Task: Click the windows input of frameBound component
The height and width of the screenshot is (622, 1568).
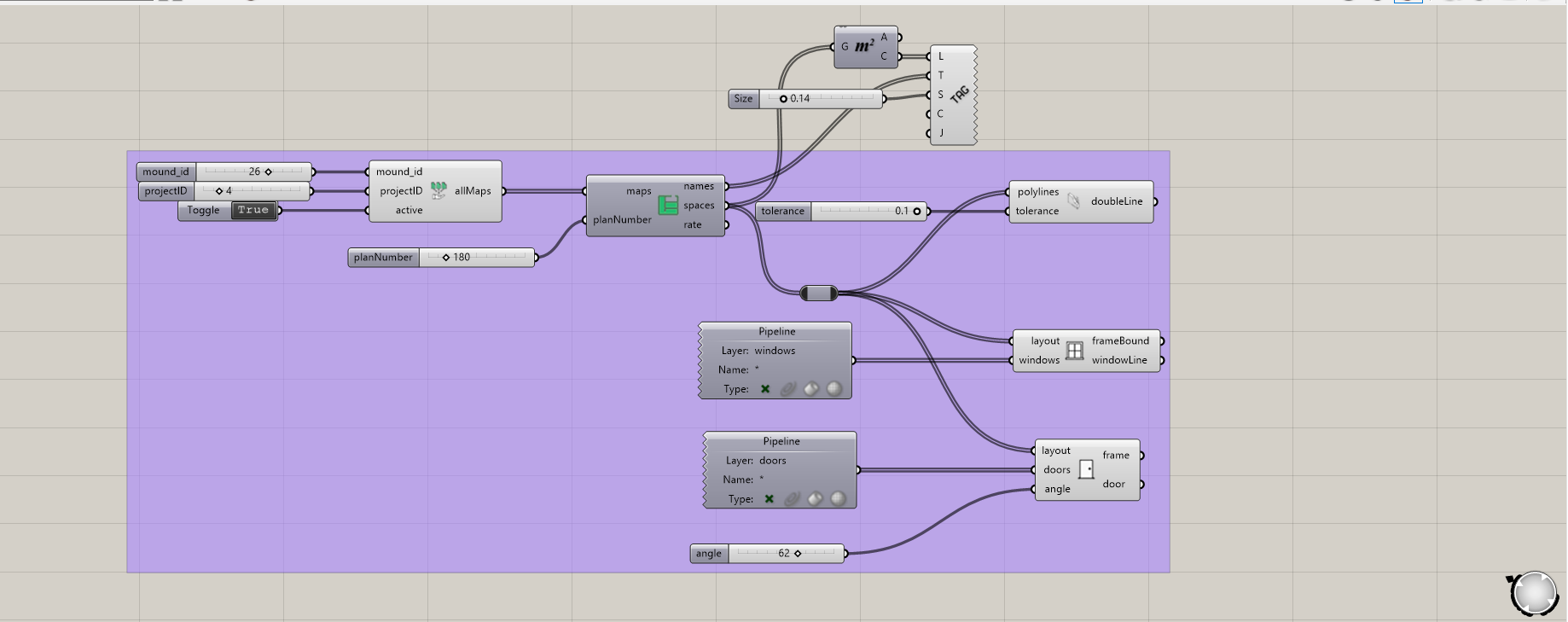Action: click(x=1039, y=360)
